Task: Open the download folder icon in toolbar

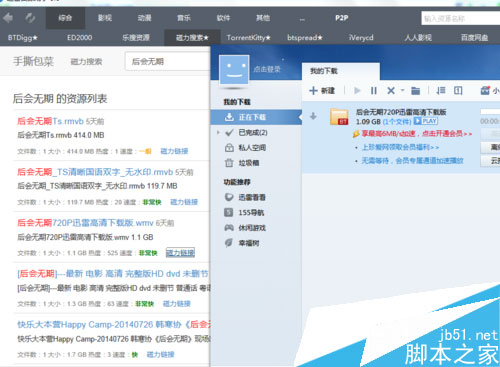Action: click(x=415, y=91)
